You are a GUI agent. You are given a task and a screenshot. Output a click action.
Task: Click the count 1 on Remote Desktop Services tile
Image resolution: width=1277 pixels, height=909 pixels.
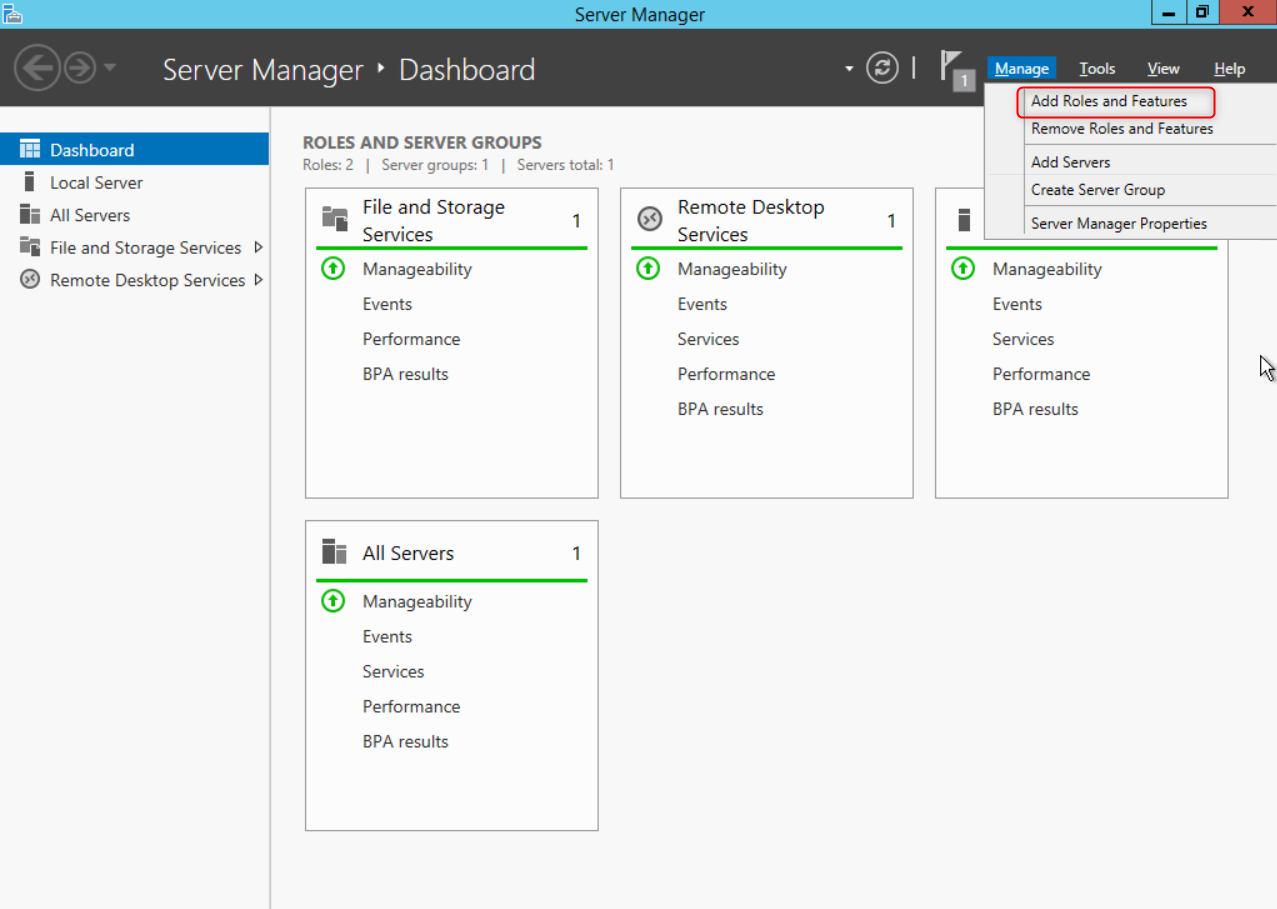pos(891,221)
